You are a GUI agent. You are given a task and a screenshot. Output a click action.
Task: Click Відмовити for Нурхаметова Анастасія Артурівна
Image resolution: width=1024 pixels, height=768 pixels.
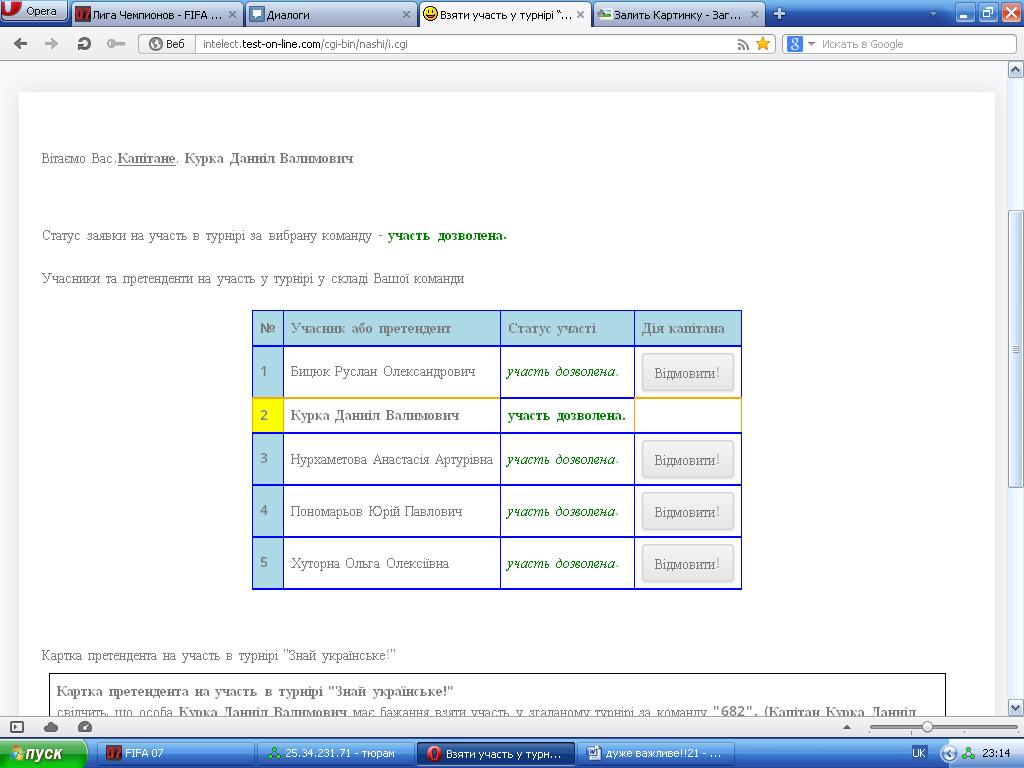pyautogui.click(x=687, y=460)
